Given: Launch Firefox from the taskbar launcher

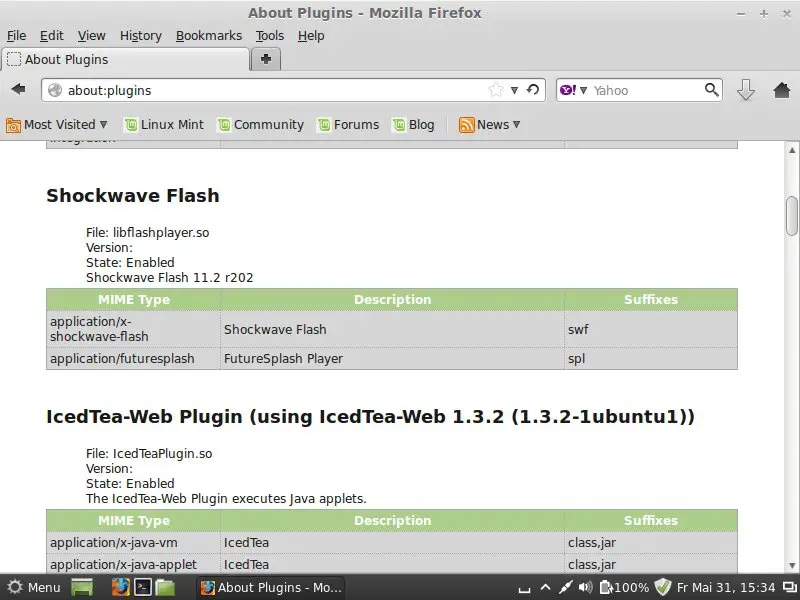Looking at the screenshot, I should coord(120,587).
